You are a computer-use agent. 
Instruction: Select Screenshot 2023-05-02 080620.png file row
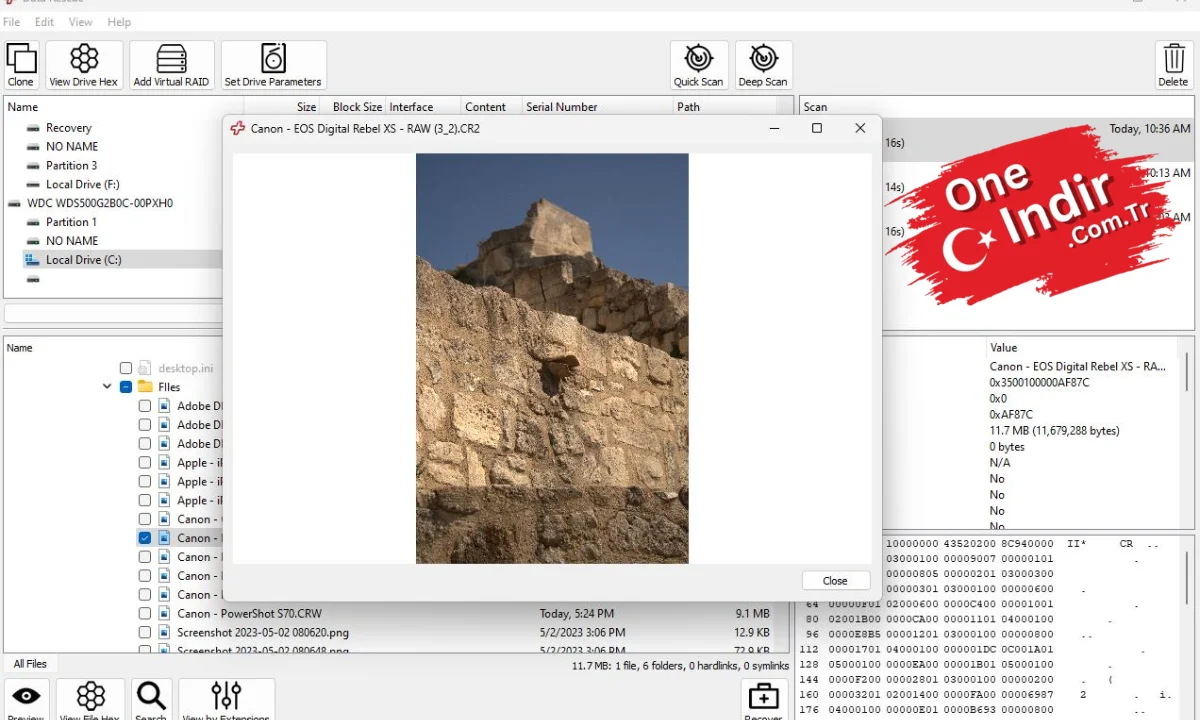tap(263, 633)
